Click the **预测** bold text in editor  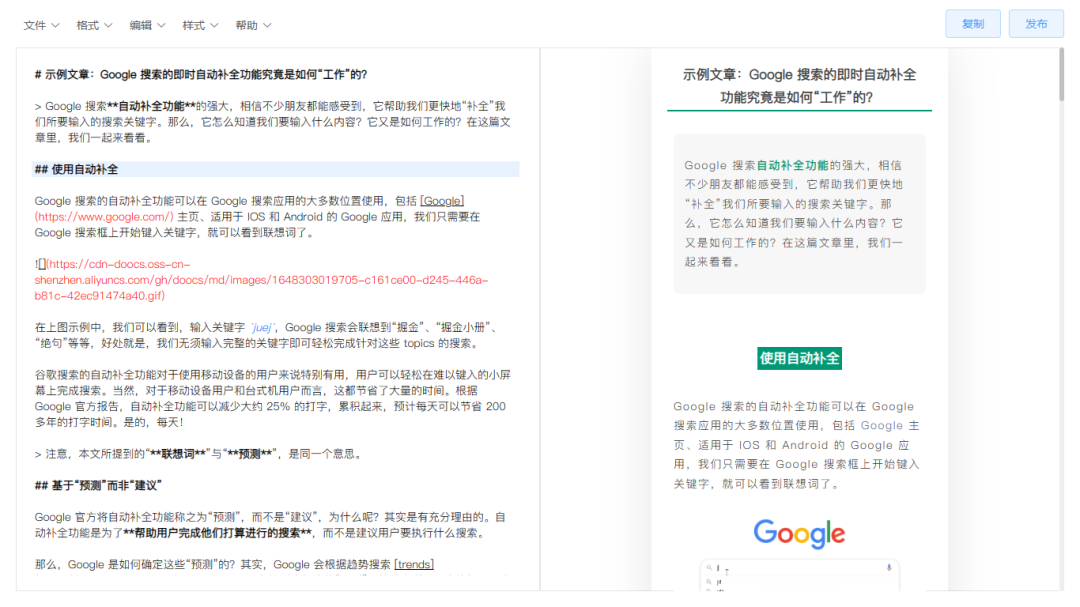click(x=250, y=454)
